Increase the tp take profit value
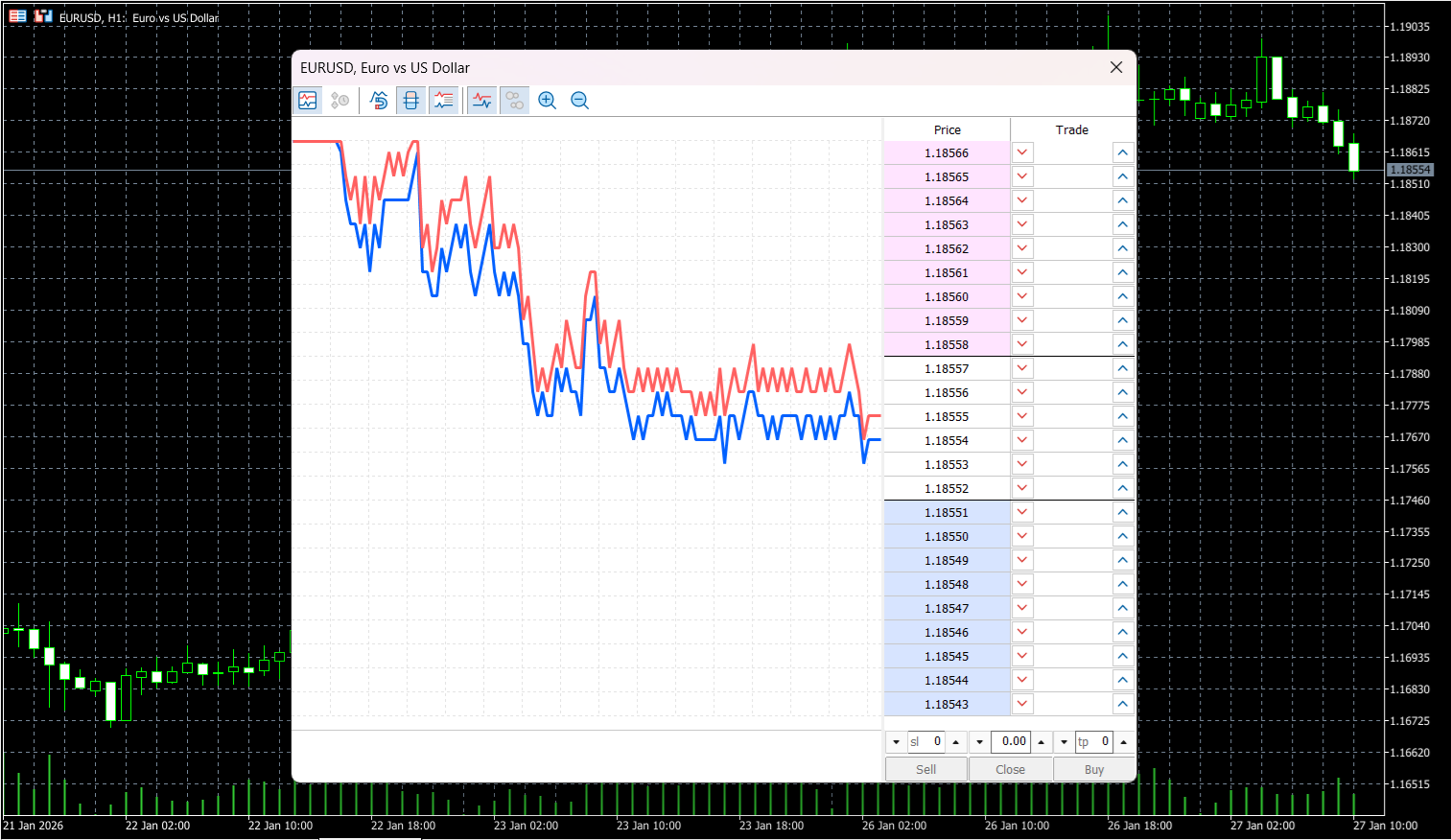 click(1123, 742)
